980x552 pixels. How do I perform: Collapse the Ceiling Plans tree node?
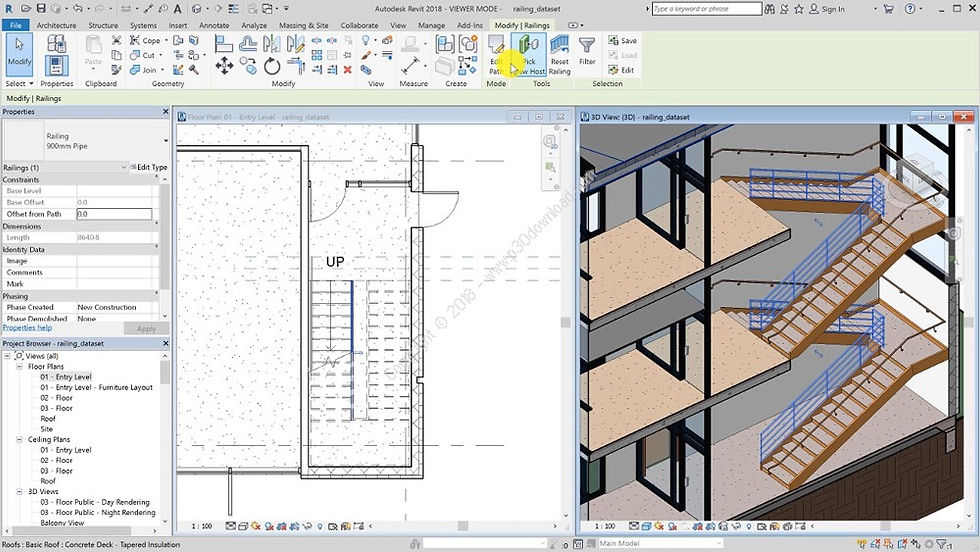point(19,439)
